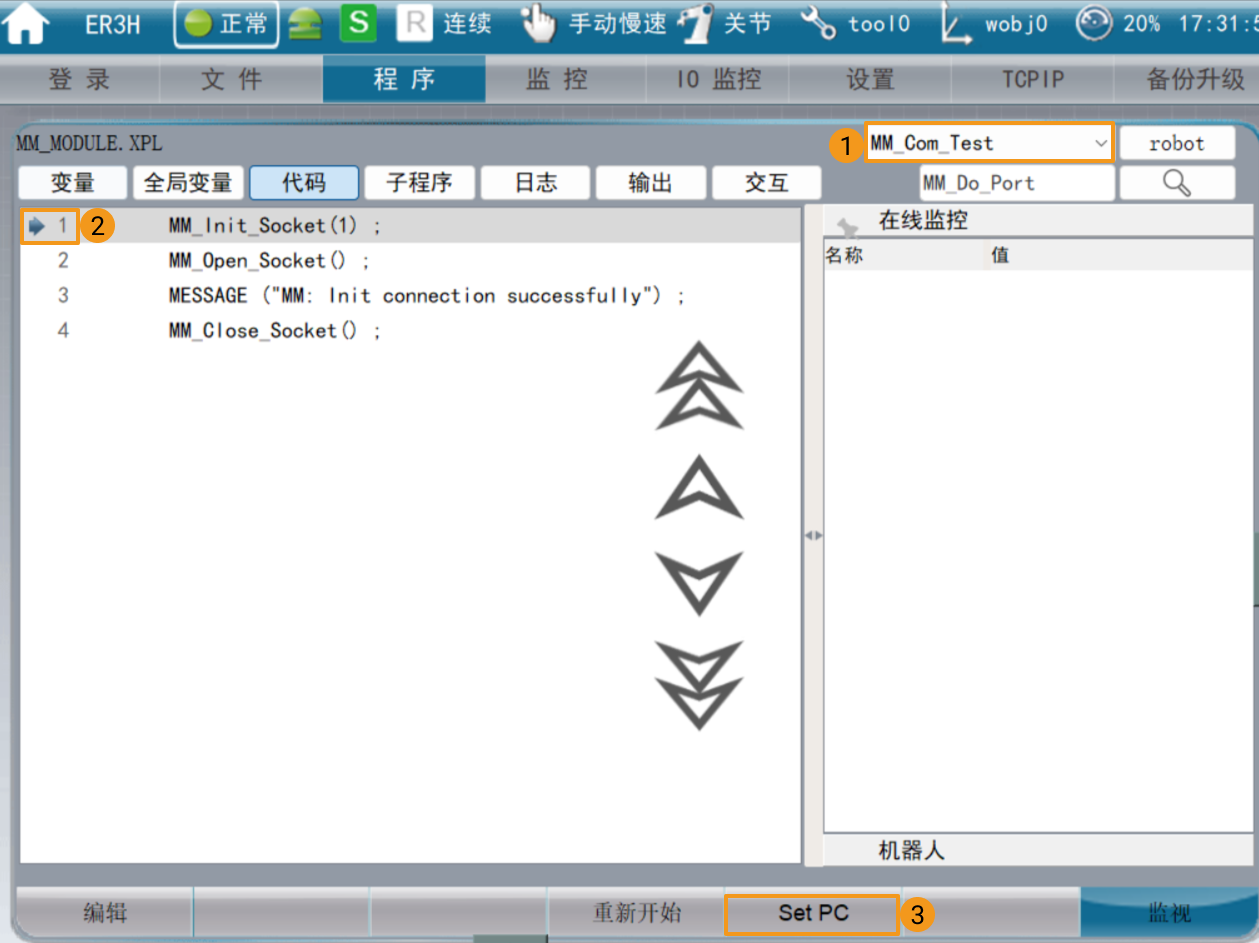Image resolution: width=1259 pixels, height=943 pixels.
Task: Open wobj0 work object coordinate icon
Action: pyautogui.click(x=957, y=25)
